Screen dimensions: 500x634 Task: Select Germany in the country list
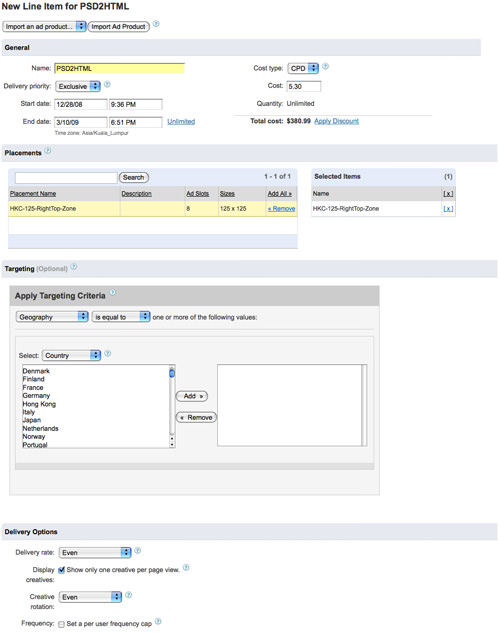pyautogui.click(x=36, y=395)
